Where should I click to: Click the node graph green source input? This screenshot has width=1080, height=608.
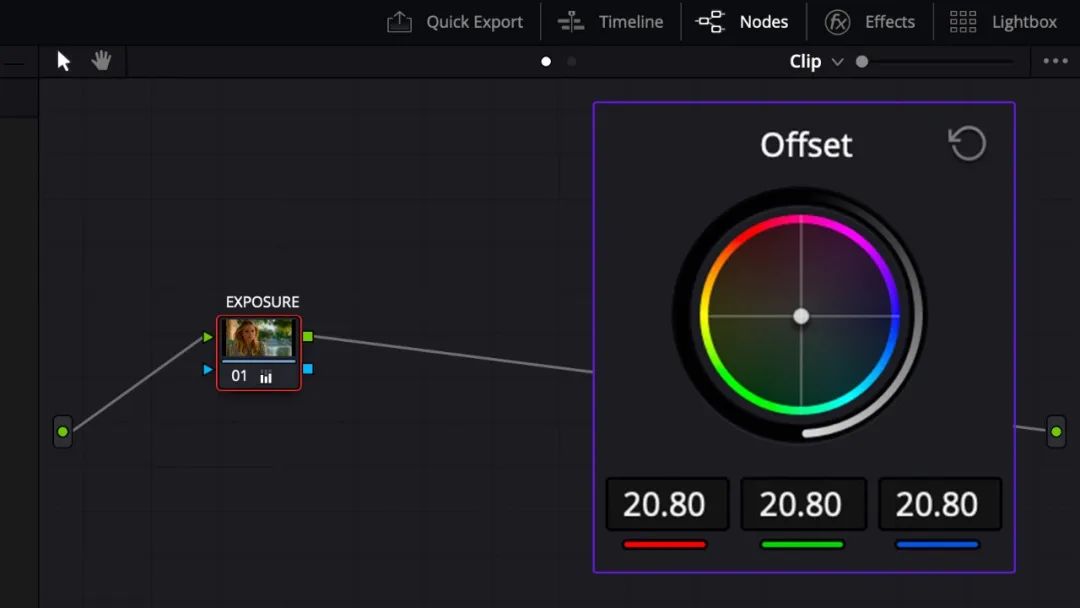63,432
